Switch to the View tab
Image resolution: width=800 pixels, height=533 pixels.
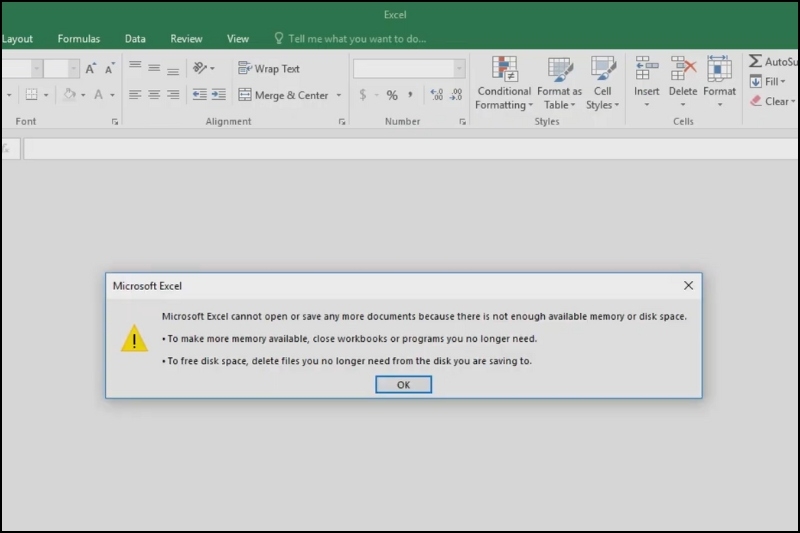coord(238,39)
